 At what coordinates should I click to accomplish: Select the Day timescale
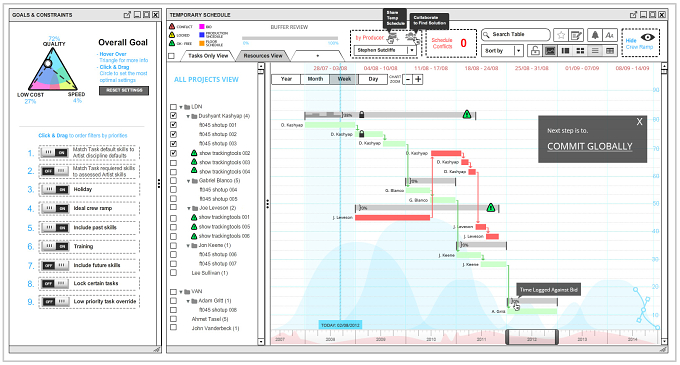[x=373, y=79]
